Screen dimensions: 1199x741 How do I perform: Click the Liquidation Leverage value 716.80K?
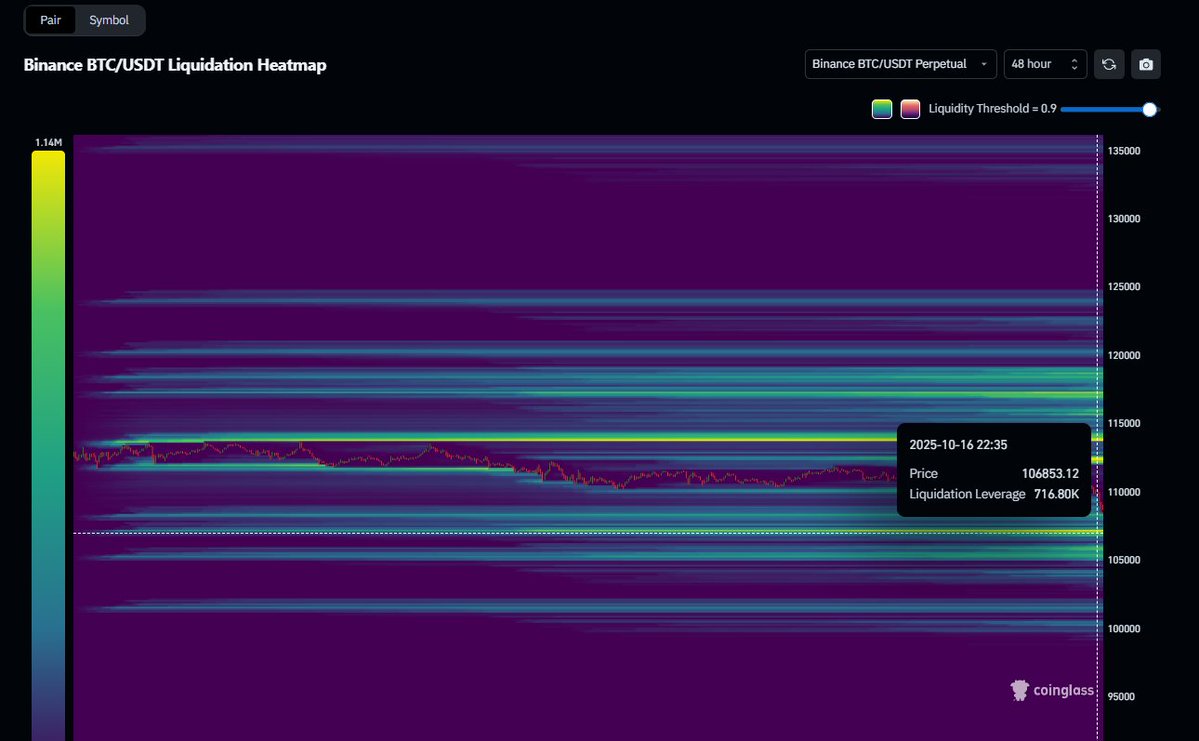click(1056, 494)
